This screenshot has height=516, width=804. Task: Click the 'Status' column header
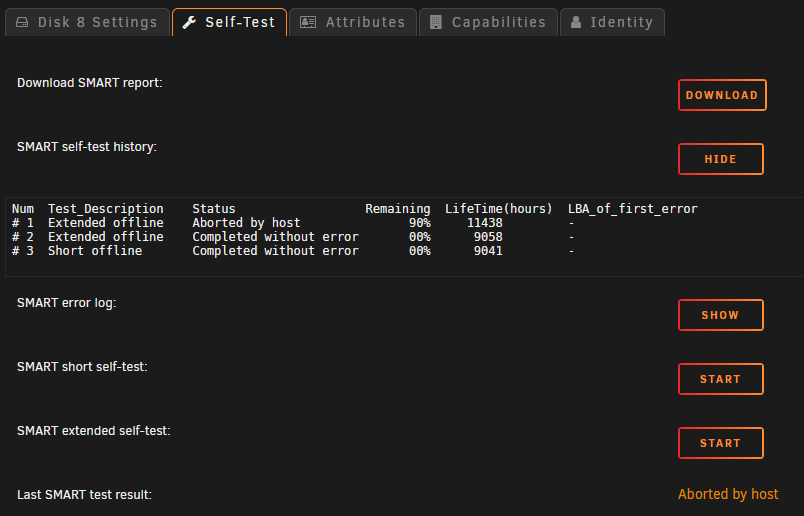214,209
